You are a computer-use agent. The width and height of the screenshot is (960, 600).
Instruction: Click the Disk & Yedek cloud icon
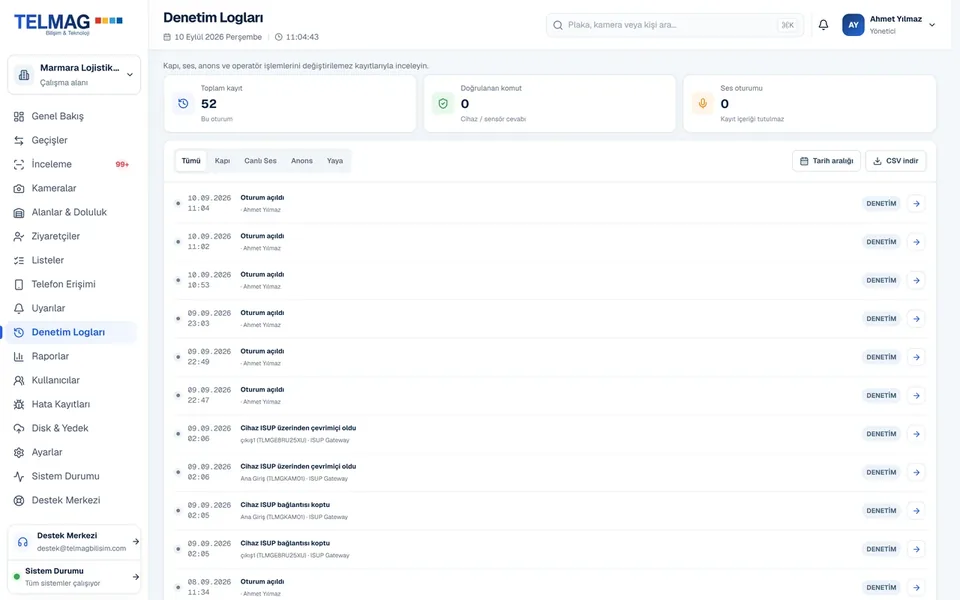(19, 429)
